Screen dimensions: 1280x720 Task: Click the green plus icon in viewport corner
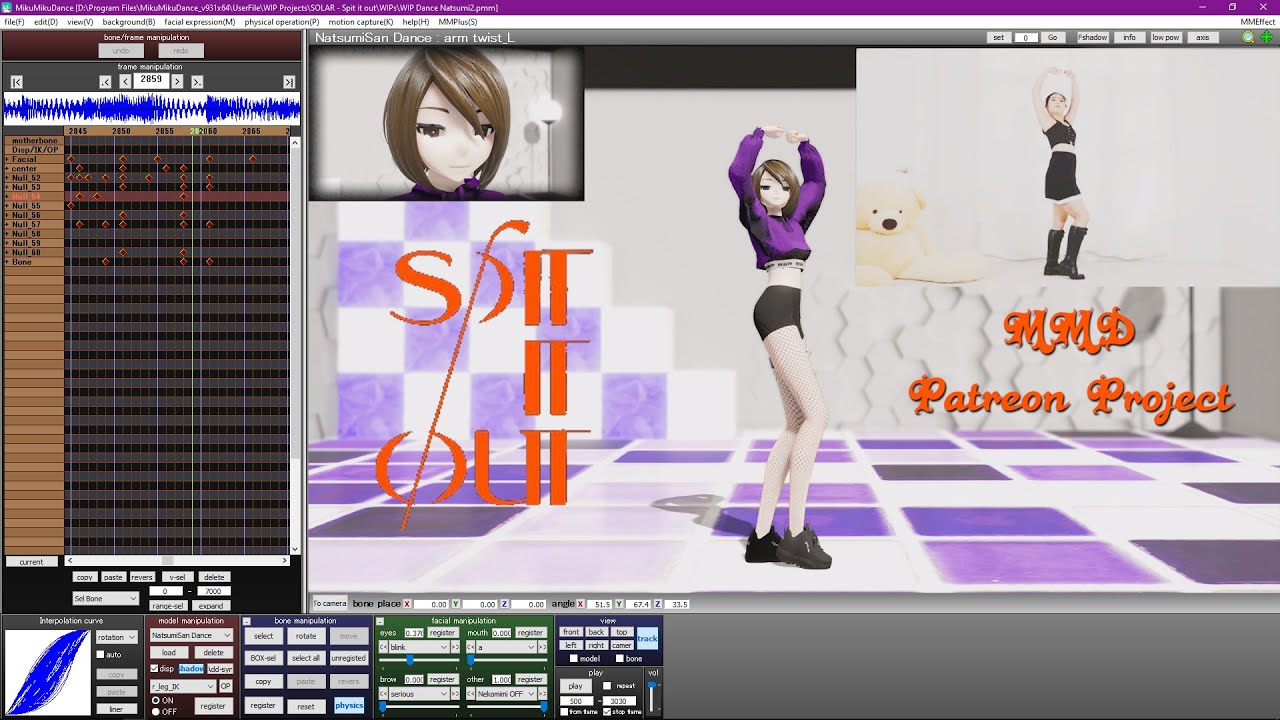(1266, 37)
